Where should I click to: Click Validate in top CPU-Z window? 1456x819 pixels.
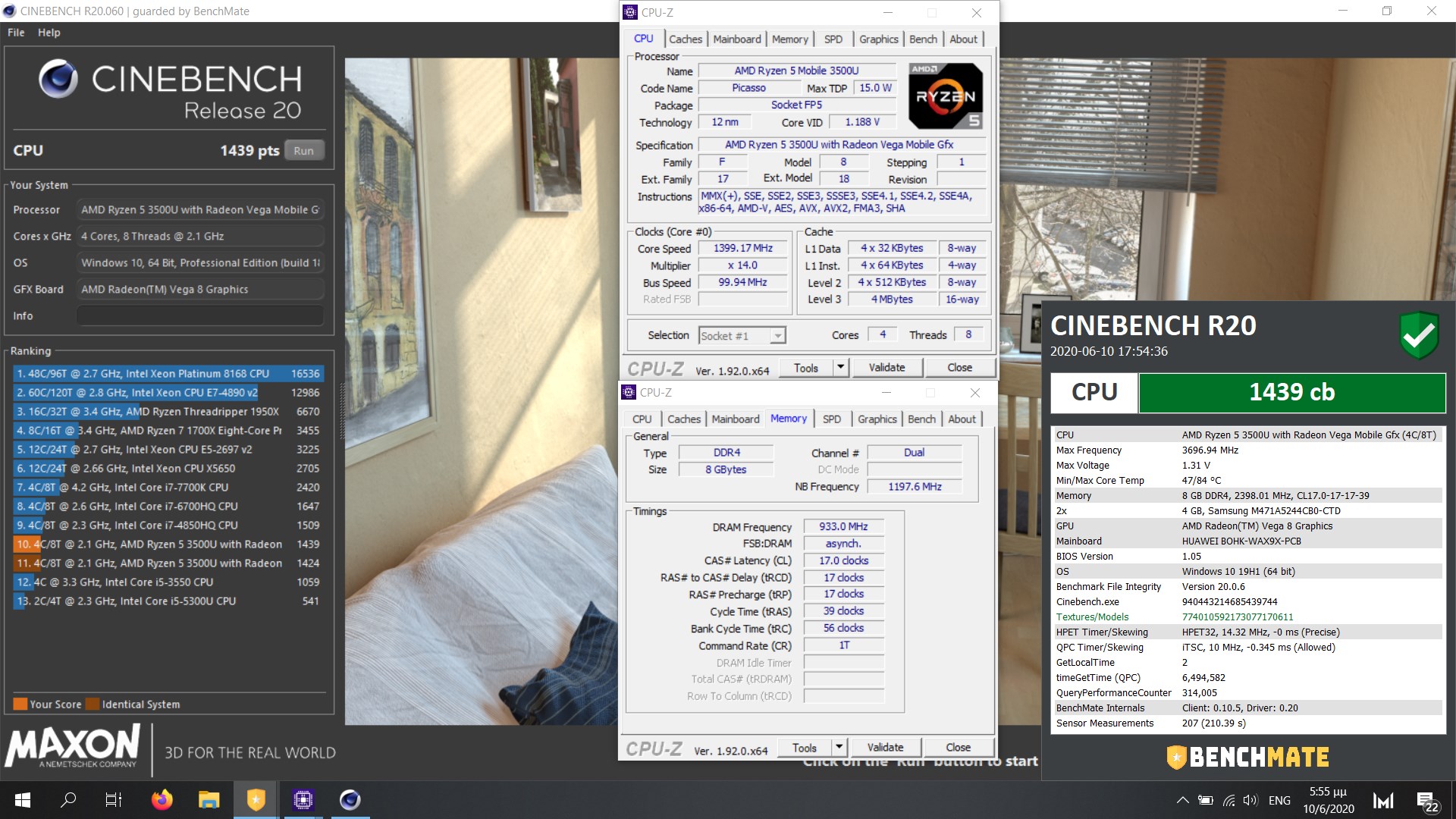coord(886,368)
